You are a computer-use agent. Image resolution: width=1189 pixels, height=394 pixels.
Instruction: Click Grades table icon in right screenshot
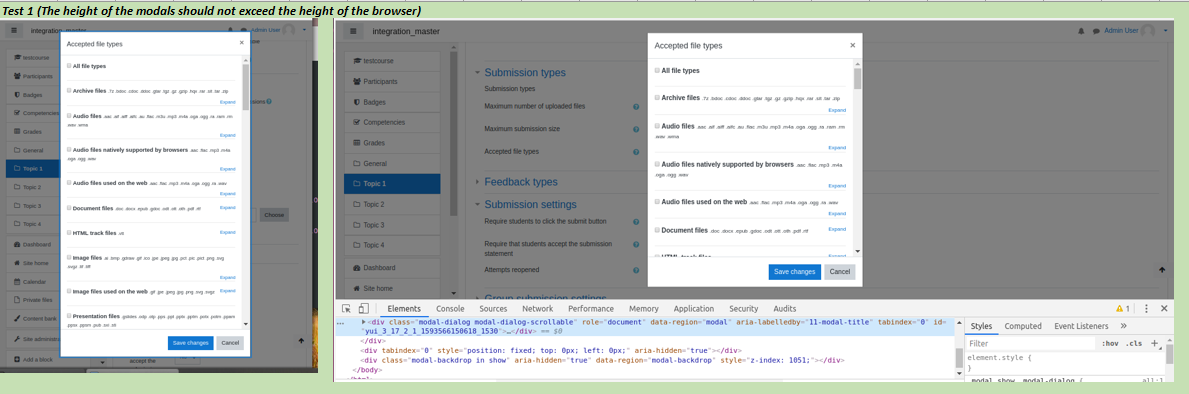358,142
